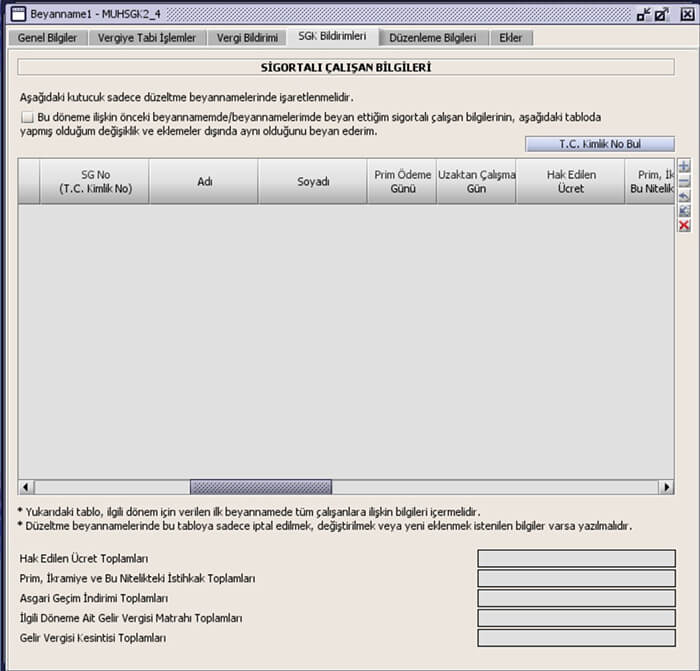Switch to the Ekler tab
700x671 pixels.
tap(511, 38)
